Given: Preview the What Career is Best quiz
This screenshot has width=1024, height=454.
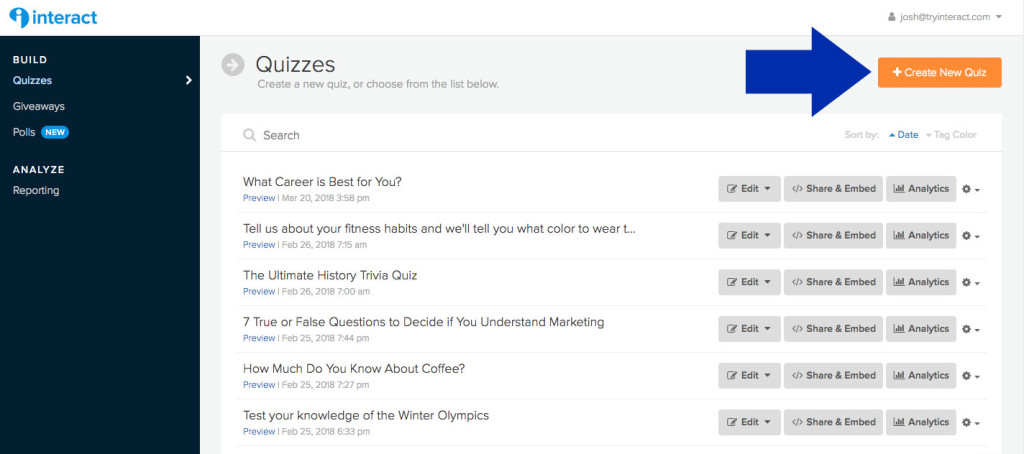Looking at the screenshot, I should (259, 198).
